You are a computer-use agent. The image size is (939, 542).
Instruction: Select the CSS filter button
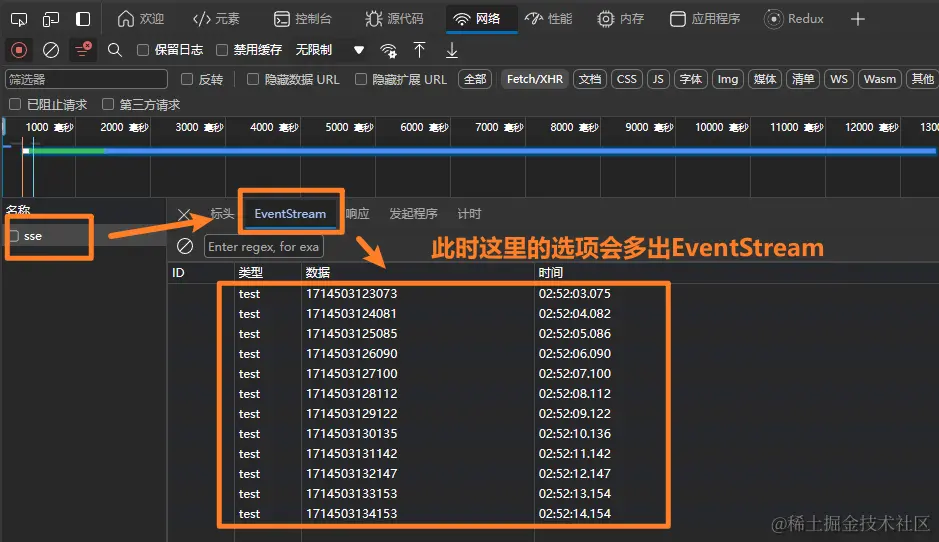click(x=626, y=79)
